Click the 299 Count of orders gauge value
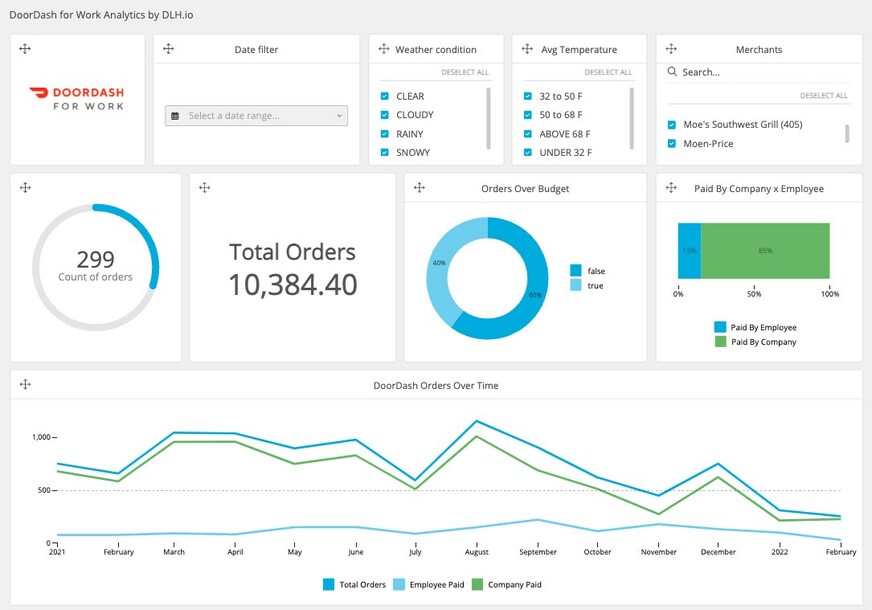This screenshot has width=872, height=610. [x=96, y=260]
